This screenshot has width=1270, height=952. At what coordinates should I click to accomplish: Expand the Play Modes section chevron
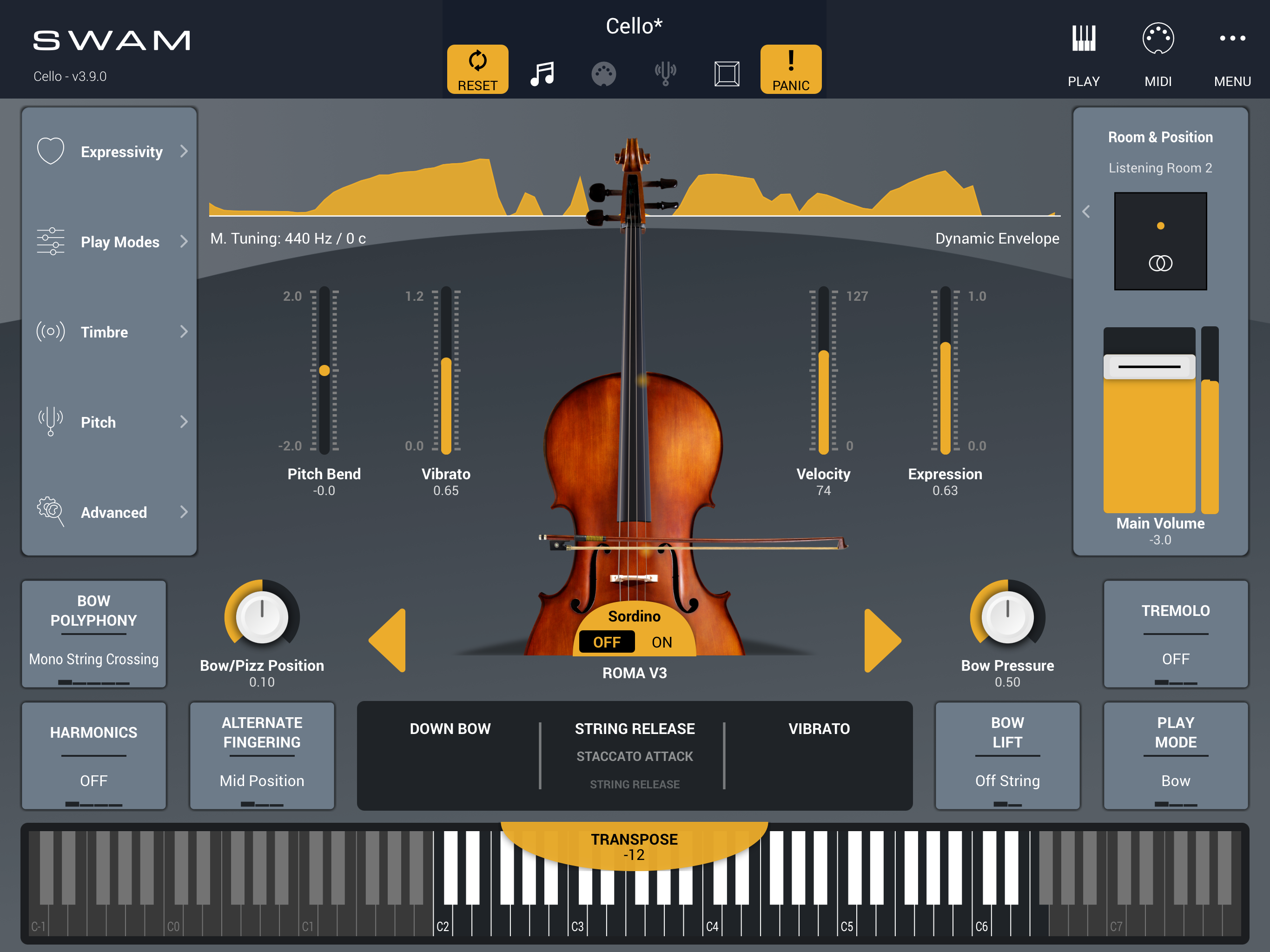(184, 241)
